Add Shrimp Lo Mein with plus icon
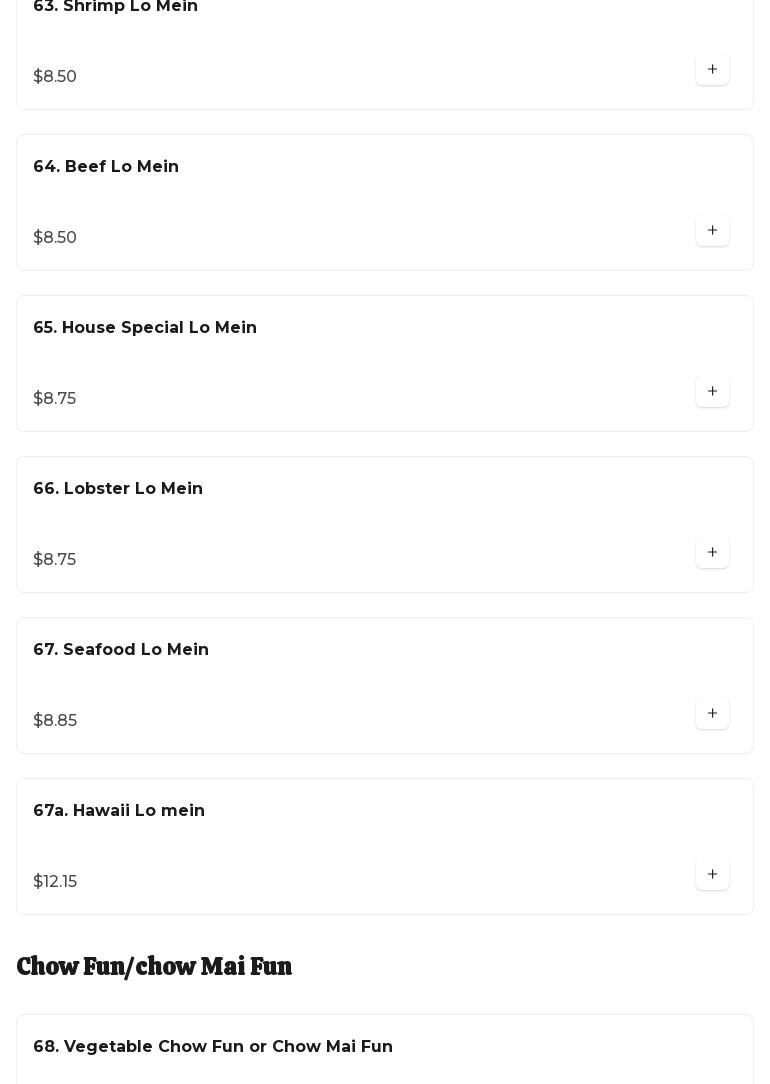The height and width of the screenshot is (1084, 770). [712, 69]
